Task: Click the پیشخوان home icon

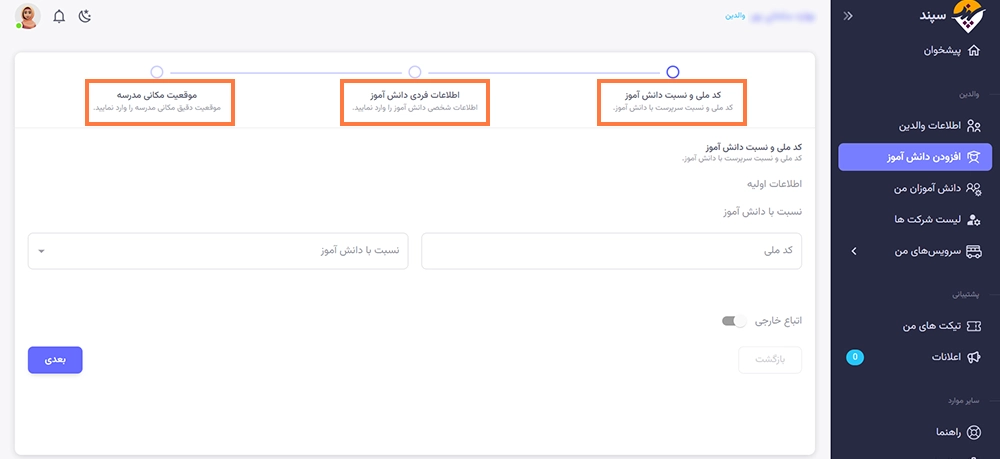Action: coord(974,50)
